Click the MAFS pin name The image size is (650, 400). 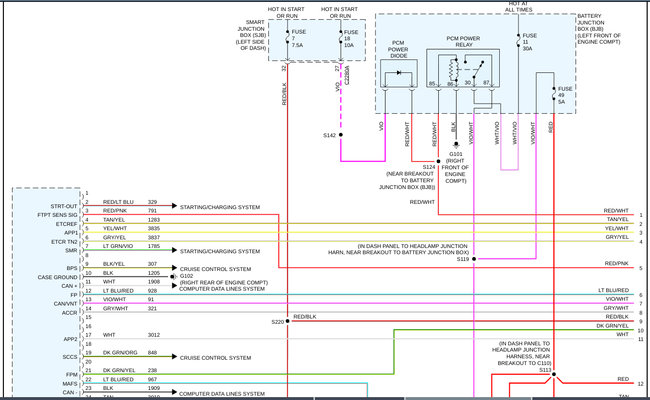[70, 383]
